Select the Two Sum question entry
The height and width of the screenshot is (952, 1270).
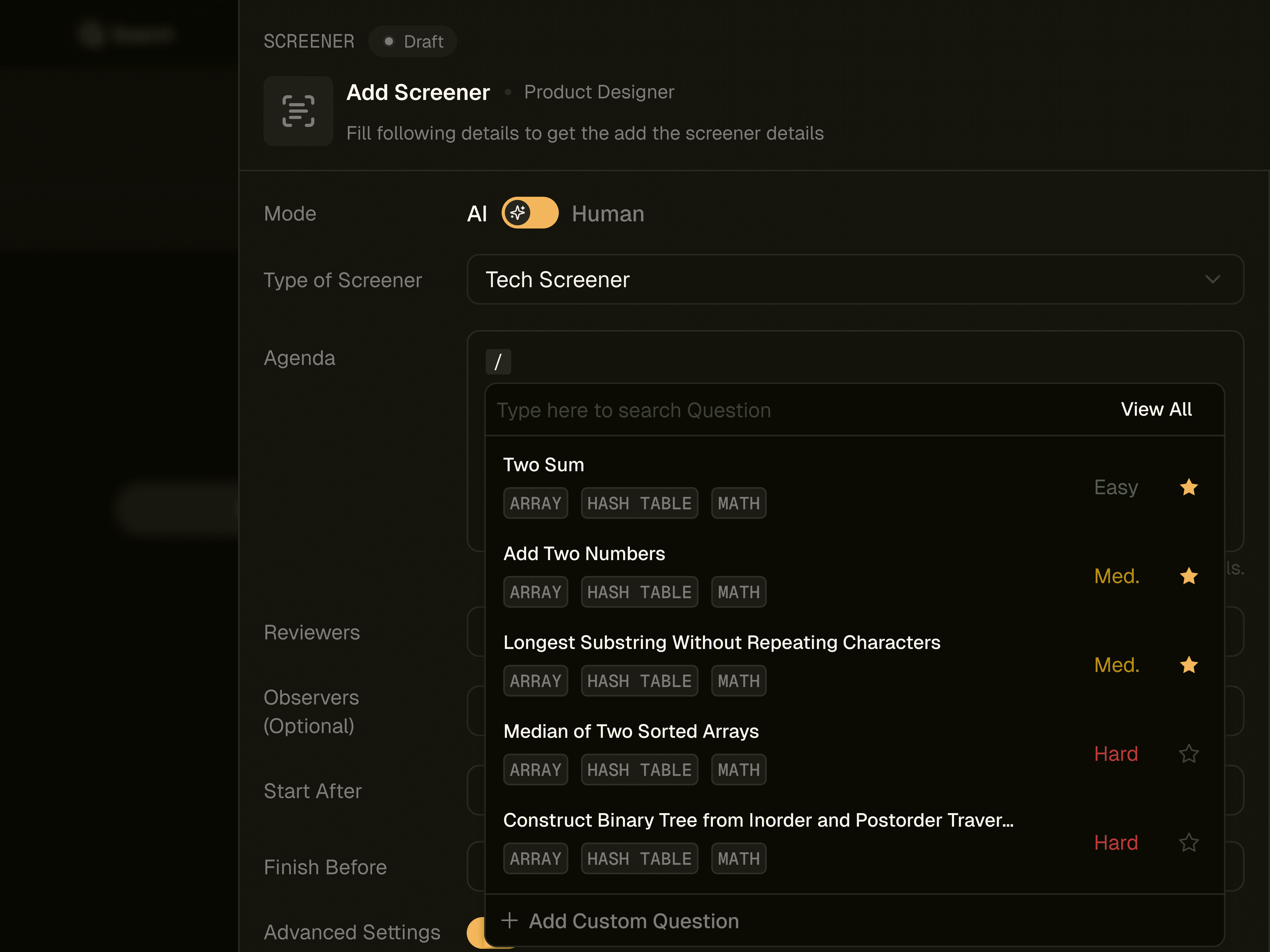click(x=543, y=465)
